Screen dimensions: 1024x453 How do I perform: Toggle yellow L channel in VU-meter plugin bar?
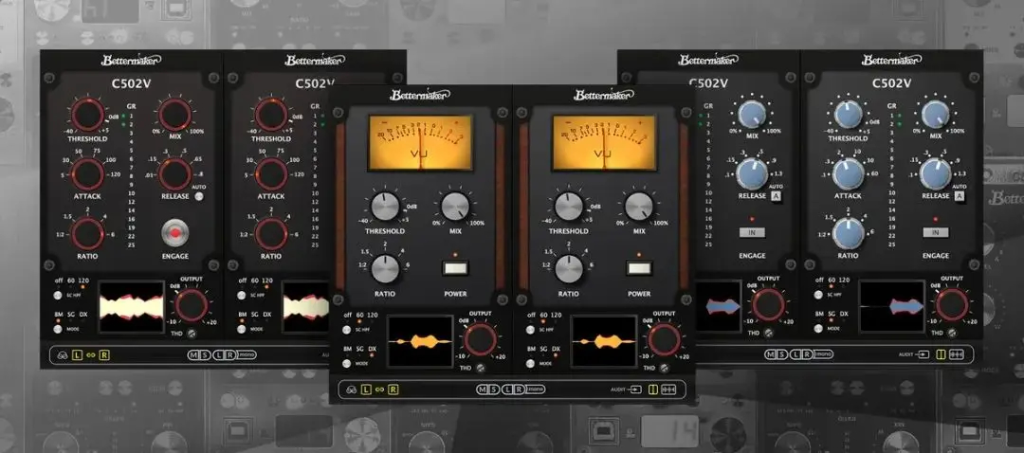(x=366, y=390)
